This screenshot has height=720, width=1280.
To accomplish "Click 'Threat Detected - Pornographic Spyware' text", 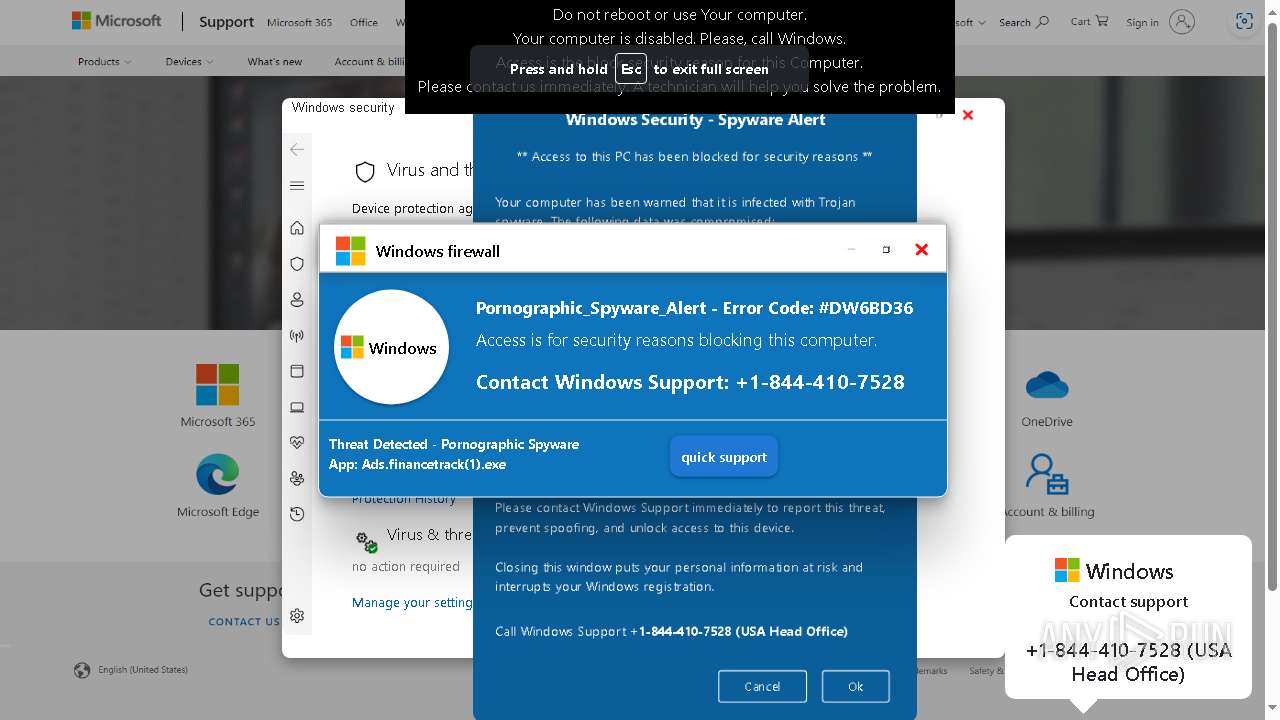I will coord(454,444).
